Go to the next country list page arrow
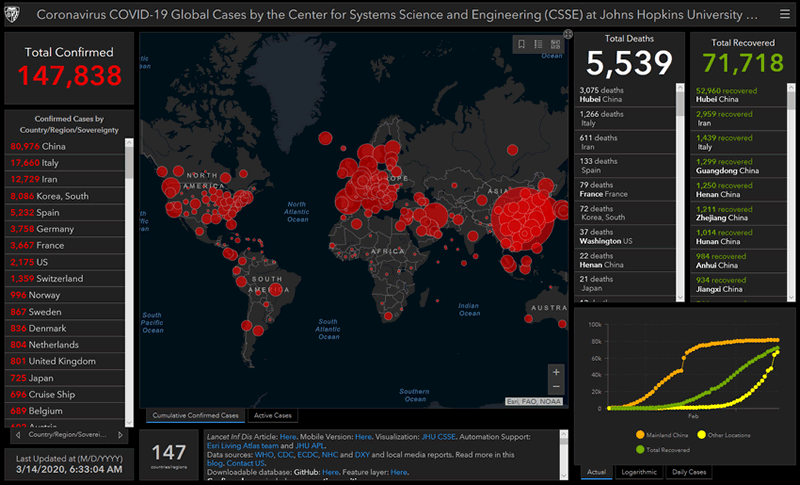This screenshot has height=485, width=800. coord(122,435)
